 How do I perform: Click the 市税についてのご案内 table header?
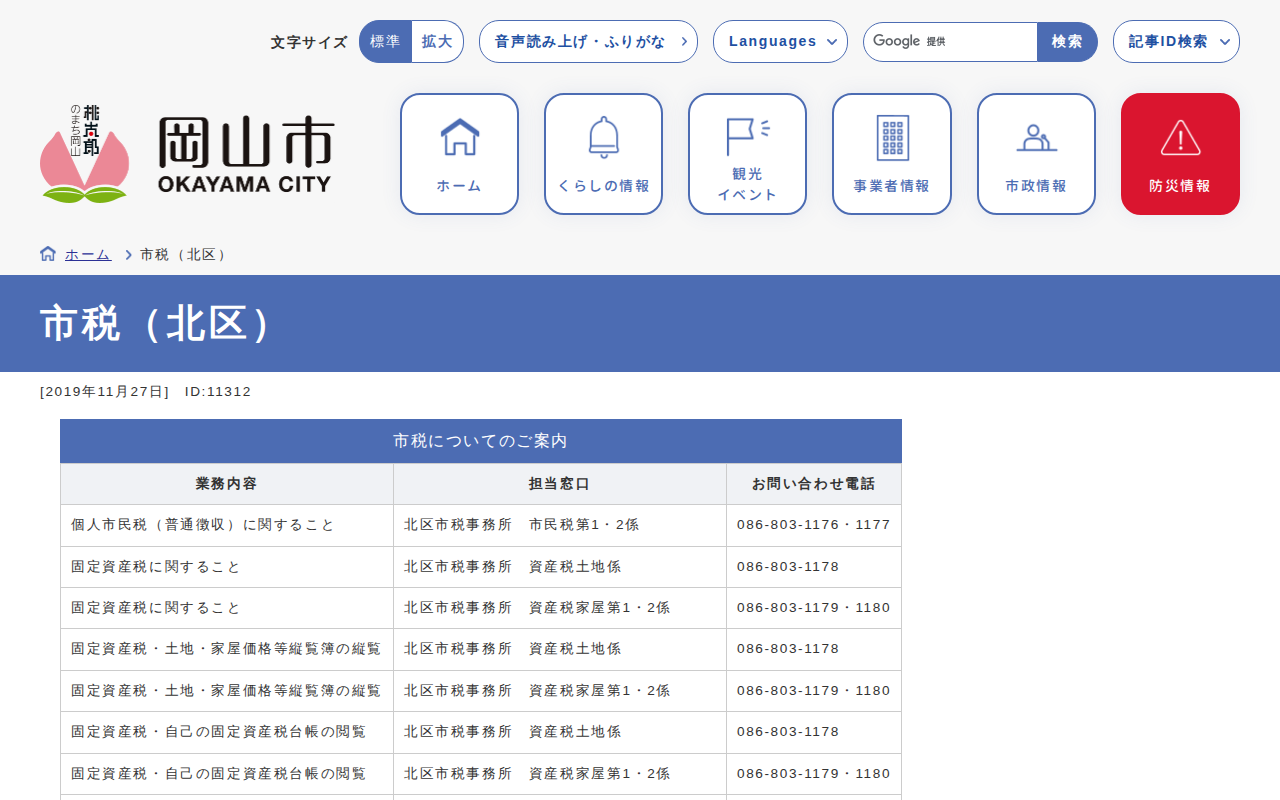[480, 441]
